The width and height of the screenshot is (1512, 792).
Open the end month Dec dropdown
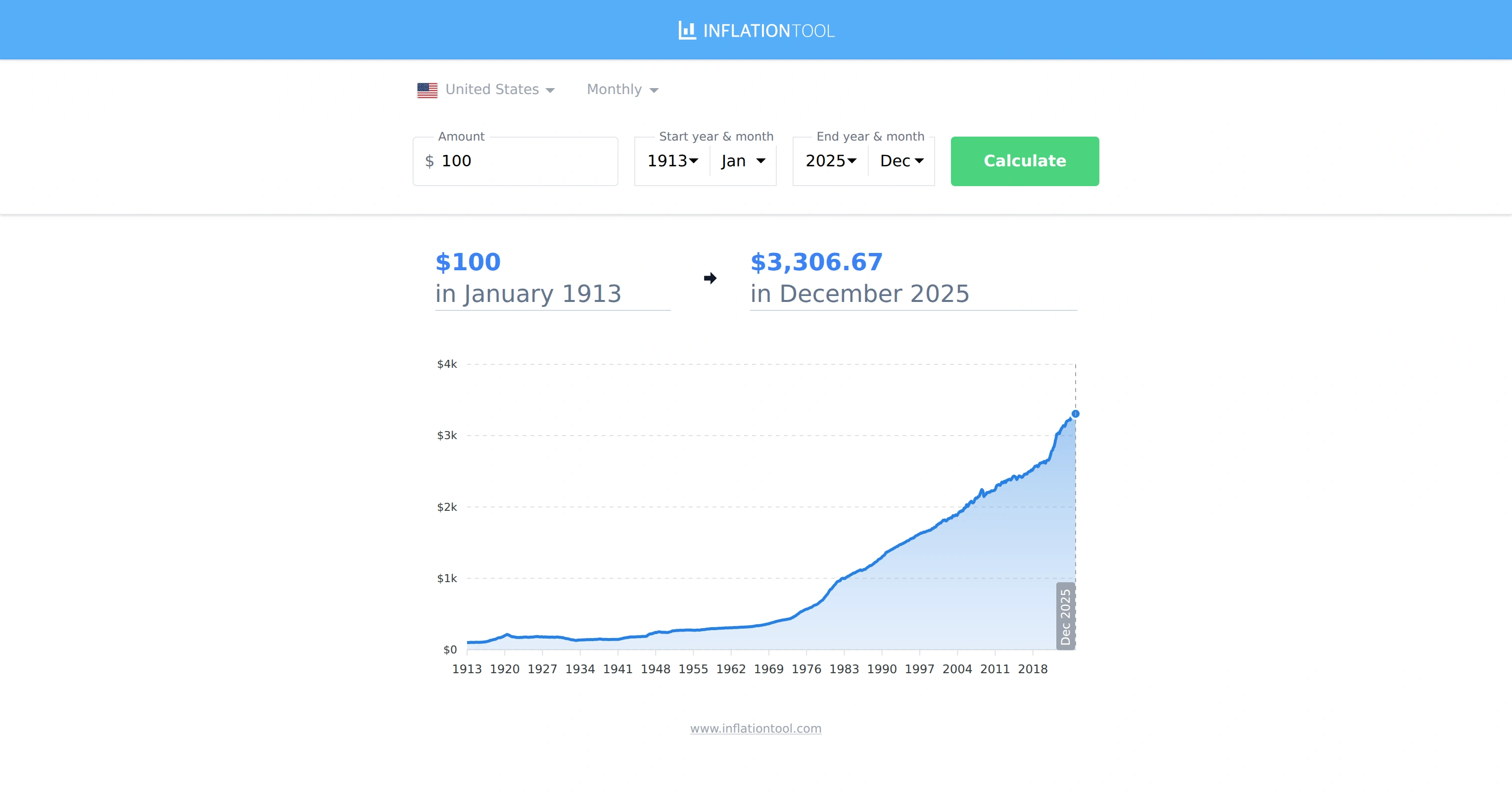900,161
